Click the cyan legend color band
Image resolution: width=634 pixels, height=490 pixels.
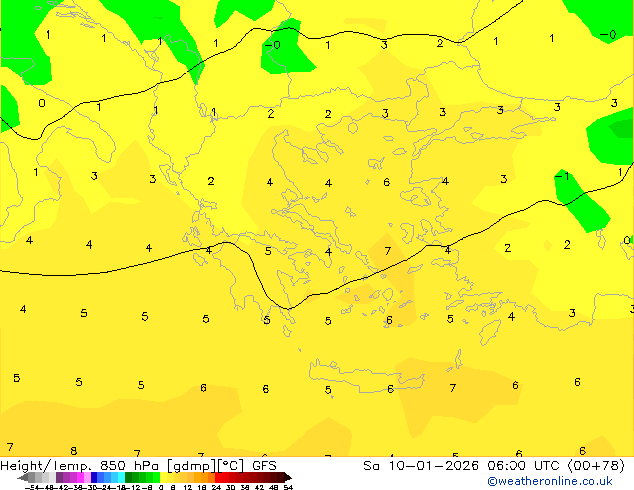click(121, 477)
